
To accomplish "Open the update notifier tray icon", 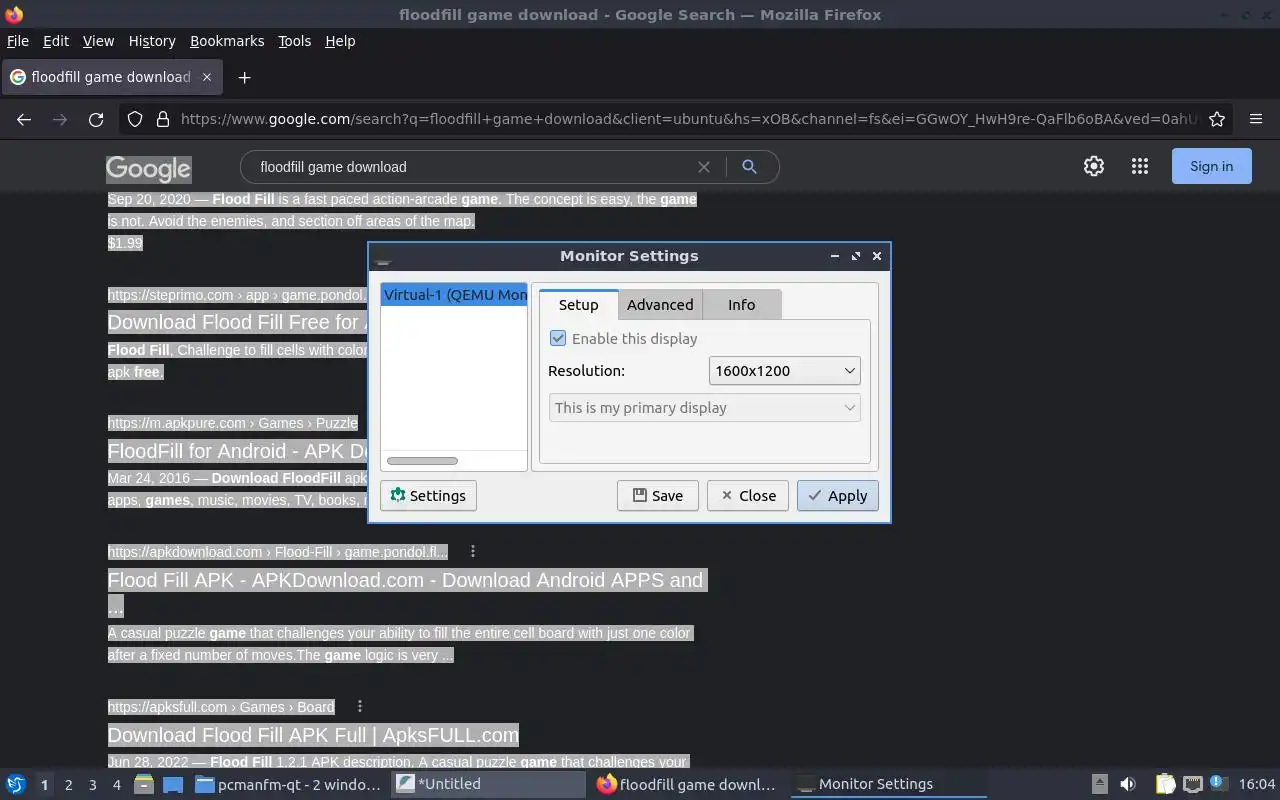I will click(x=1217, y=783).
